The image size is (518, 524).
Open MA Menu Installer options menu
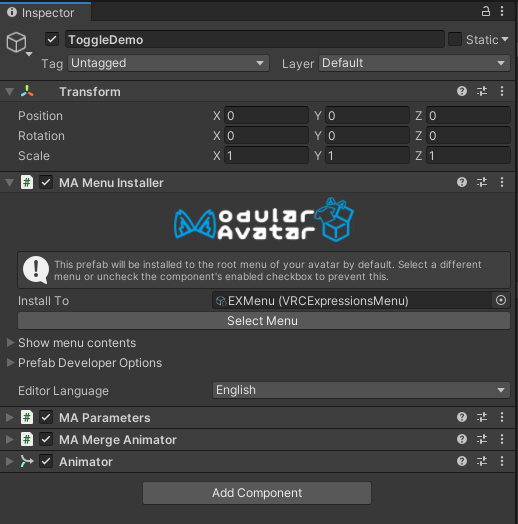pyautogui.click(x=502, y=182)
